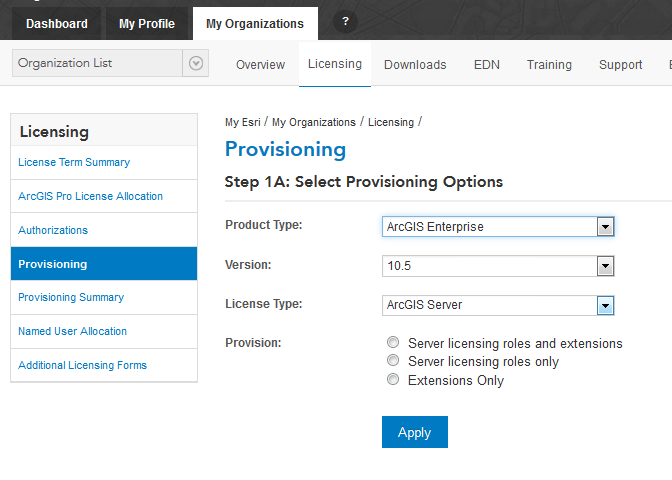Open the My Profile tab

point(146,23)
